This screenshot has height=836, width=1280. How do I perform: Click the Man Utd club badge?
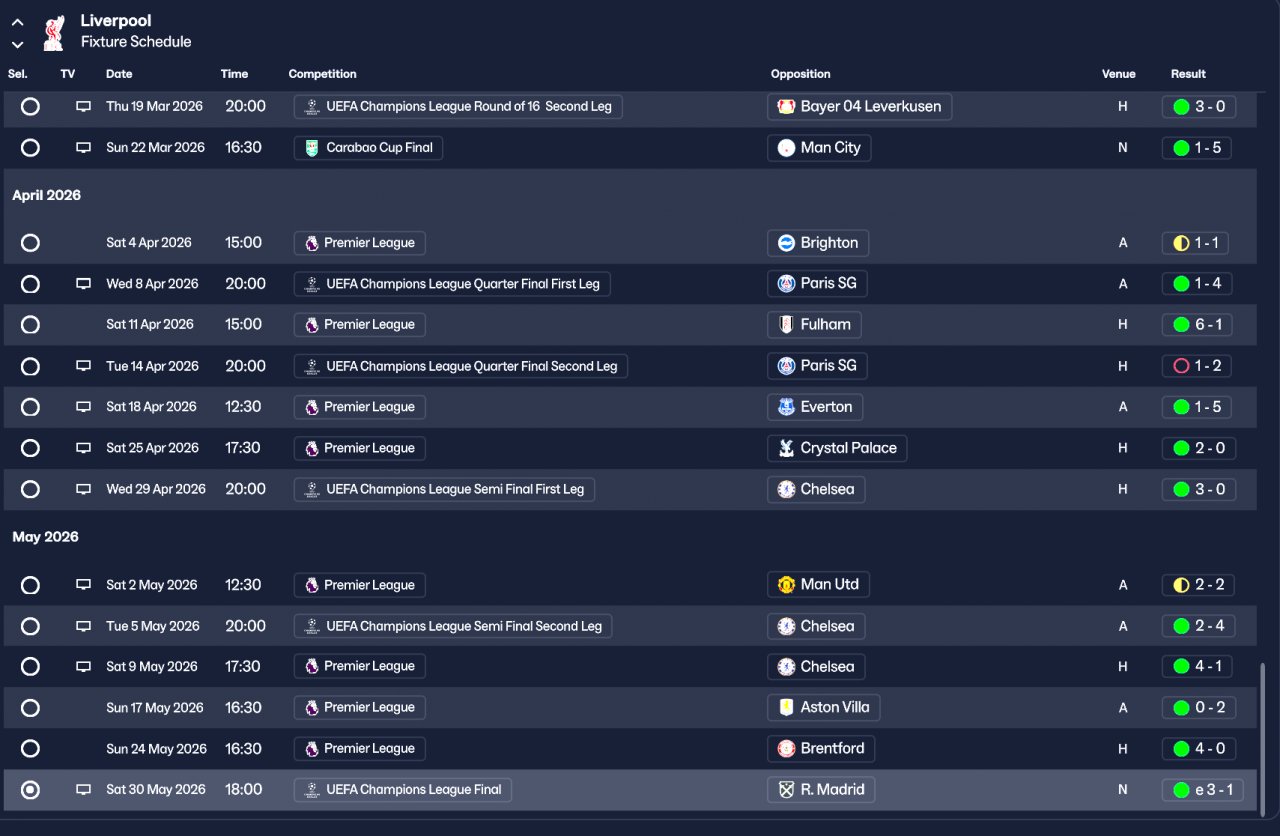tap(786, 585)
